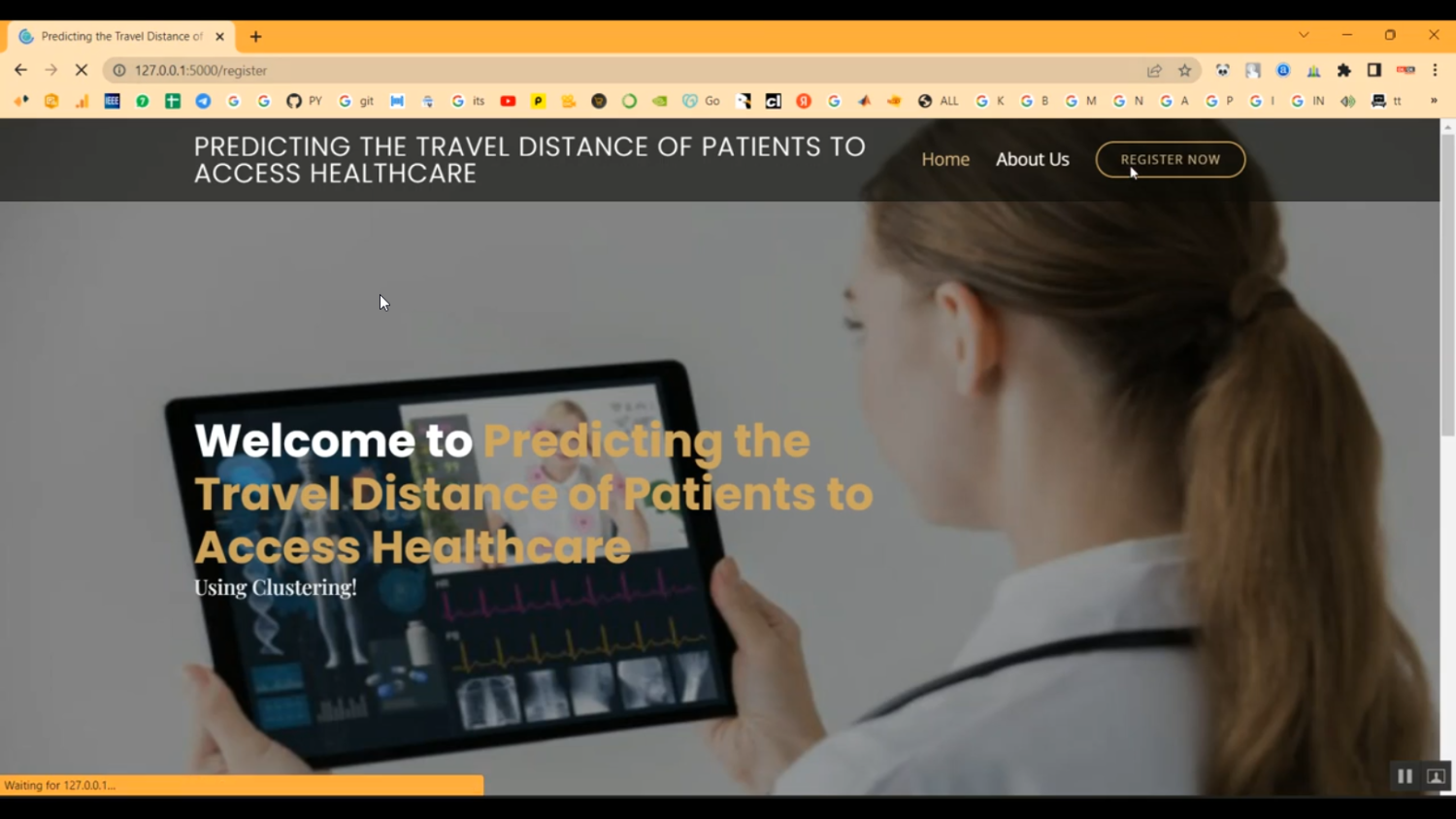Close the 'Predicting the Travel Distance' tab
This screenshot has width=1456, height=819.
219,37
